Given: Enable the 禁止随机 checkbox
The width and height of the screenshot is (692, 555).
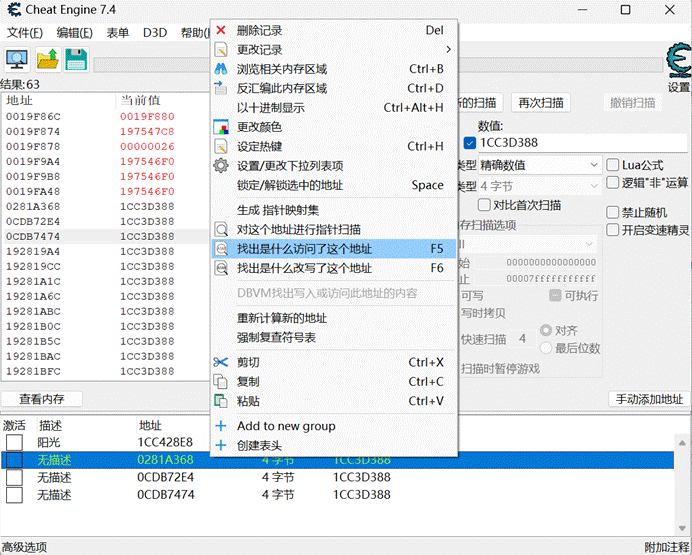Looking at the screenshot, I should [x=613, y=212].
